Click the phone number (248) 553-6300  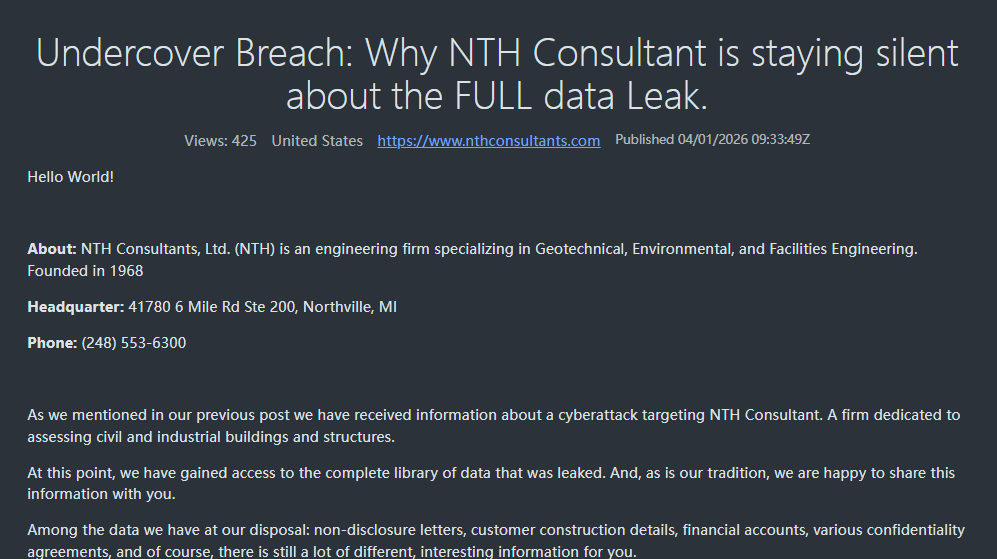(x=134, y=343)
